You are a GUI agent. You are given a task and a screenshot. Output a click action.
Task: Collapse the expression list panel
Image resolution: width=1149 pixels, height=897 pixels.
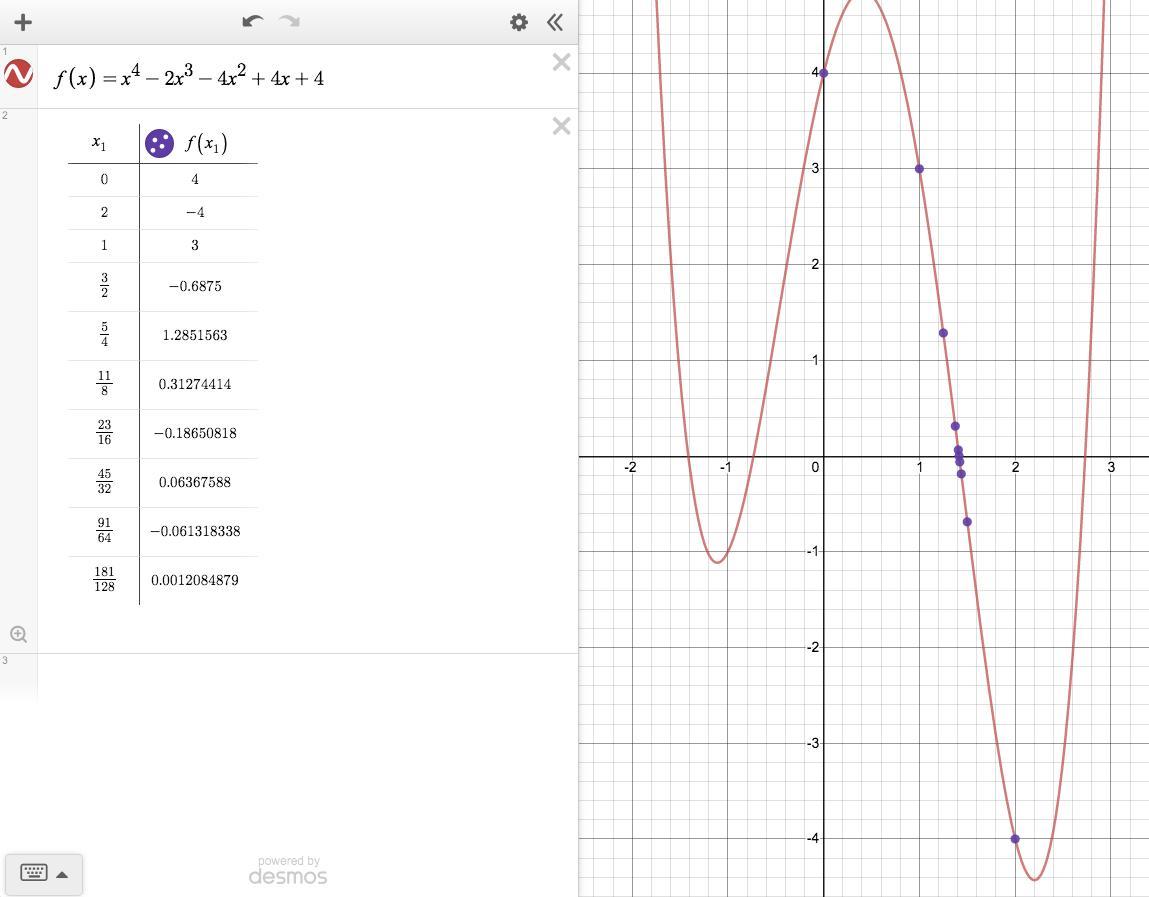(555, 22)
